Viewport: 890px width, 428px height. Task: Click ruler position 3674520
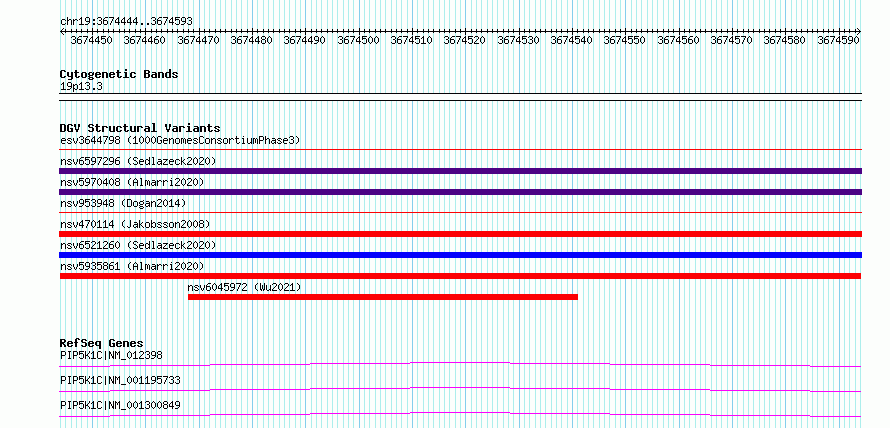465,40
